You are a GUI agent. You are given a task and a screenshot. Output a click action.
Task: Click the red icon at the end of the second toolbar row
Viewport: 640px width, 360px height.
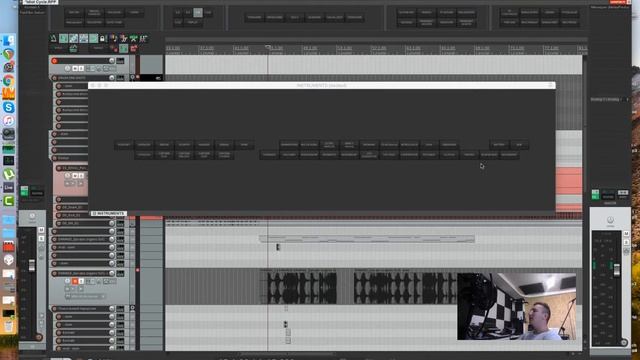coord(133,49)
